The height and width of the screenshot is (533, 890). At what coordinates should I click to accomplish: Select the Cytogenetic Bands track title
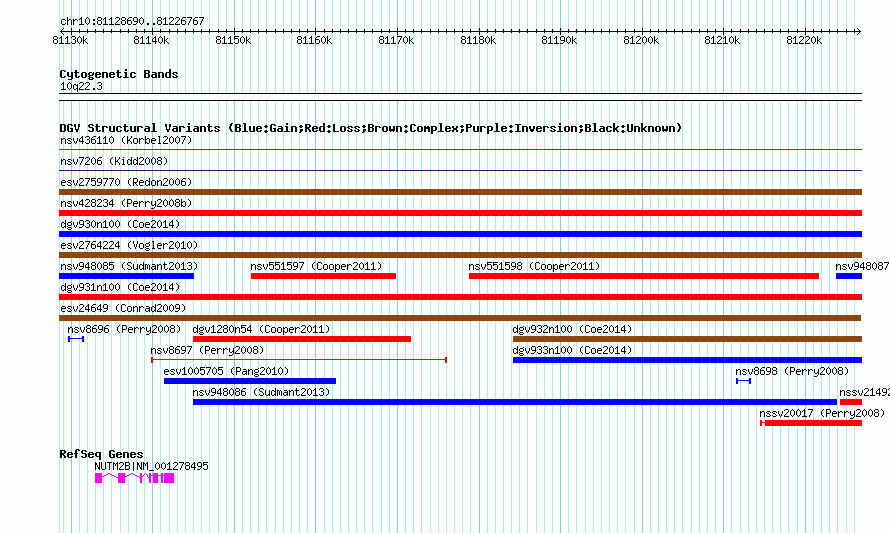[x=119, y=74]
